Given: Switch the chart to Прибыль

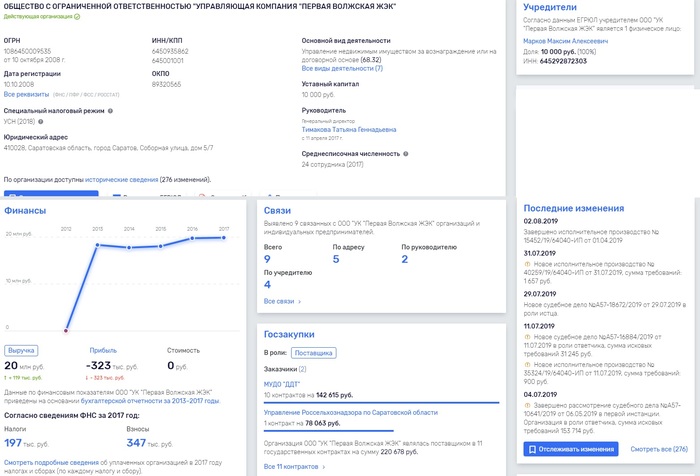Looking at the screenshot, I should [x=103, y=351].
